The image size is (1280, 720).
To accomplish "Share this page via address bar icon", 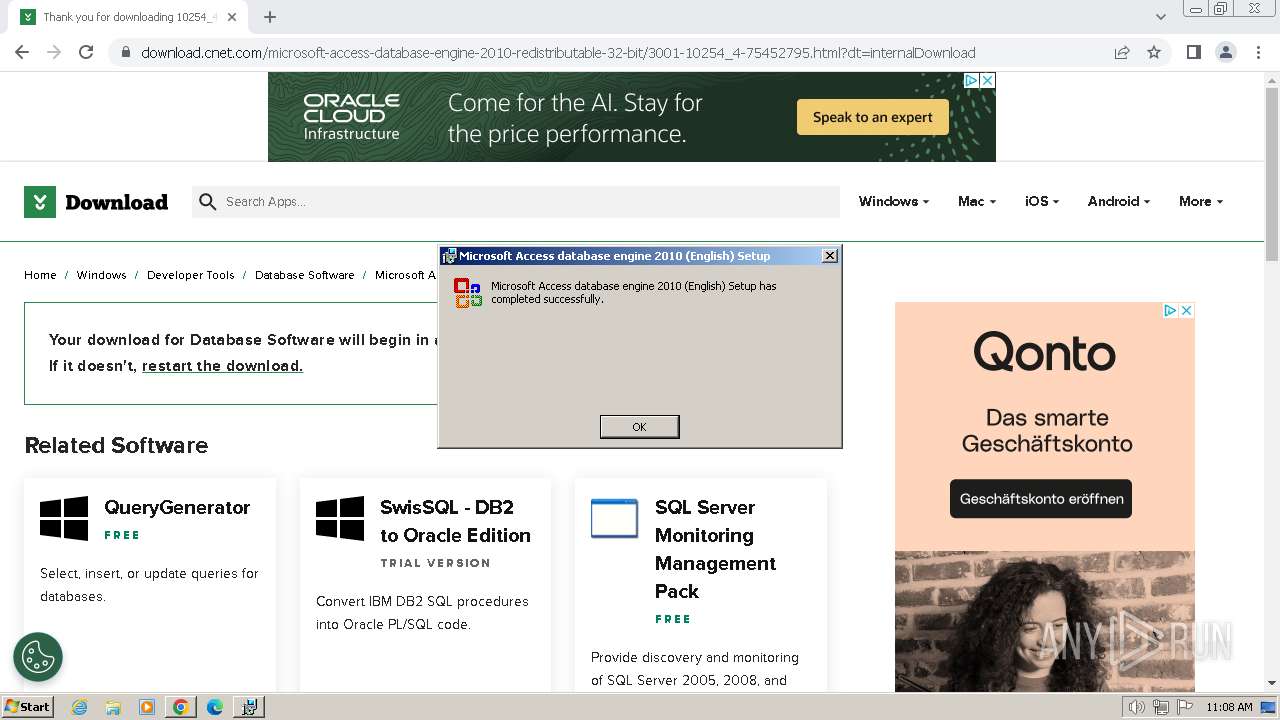I will (x=1122, y=52).
